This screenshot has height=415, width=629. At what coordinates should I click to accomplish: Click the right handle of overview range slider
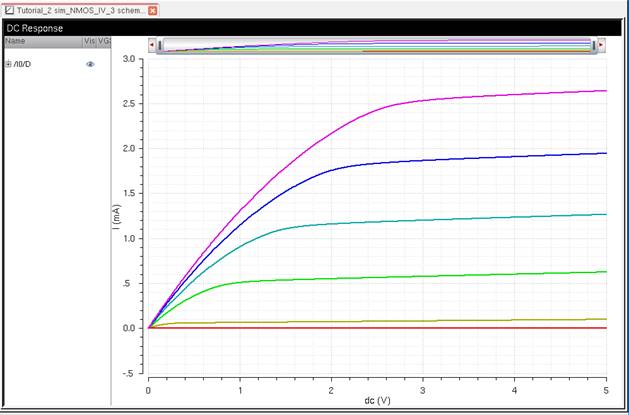(596, 45)
